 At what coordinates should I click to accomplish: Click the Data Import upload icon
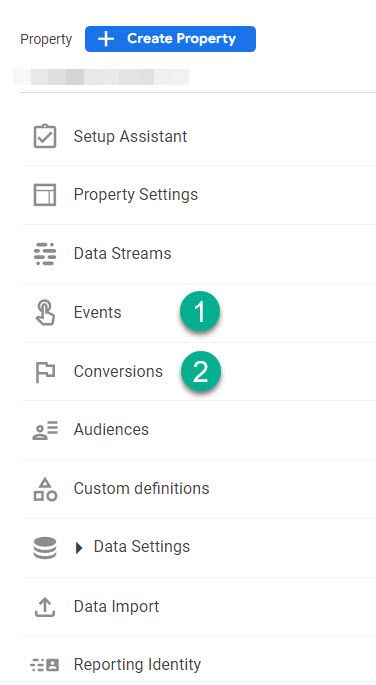[45, 607]
